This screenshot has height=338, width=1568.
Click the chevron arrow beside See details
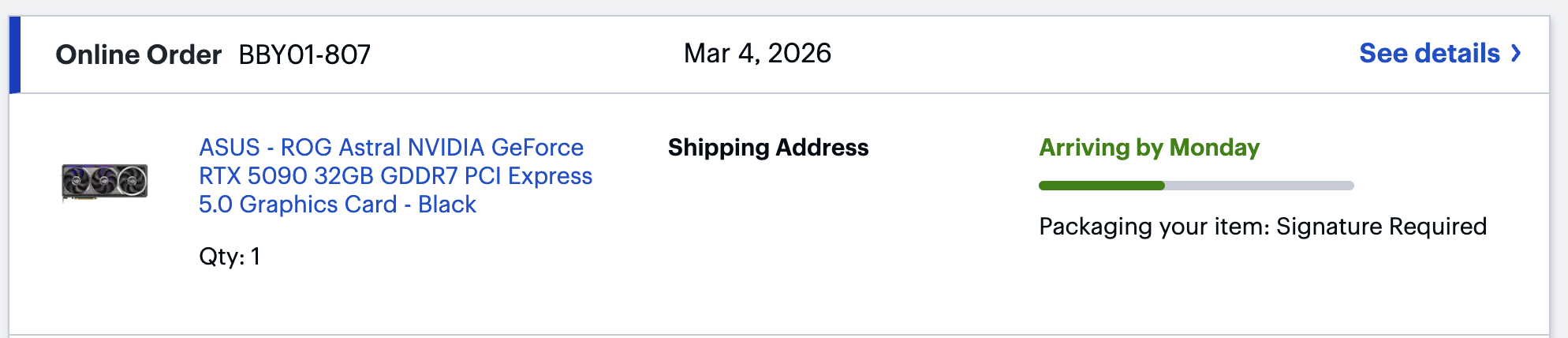tap(1516, 54)
